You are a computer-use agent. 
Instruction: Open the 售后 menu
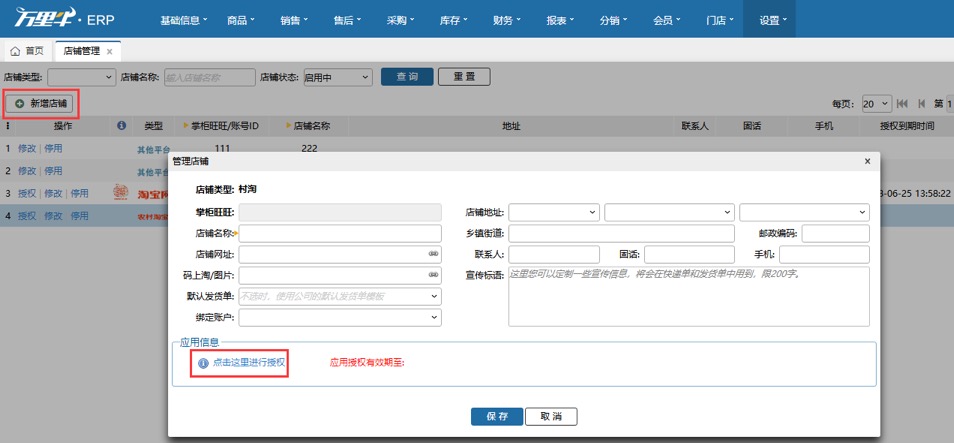click(x=347, y=19)
